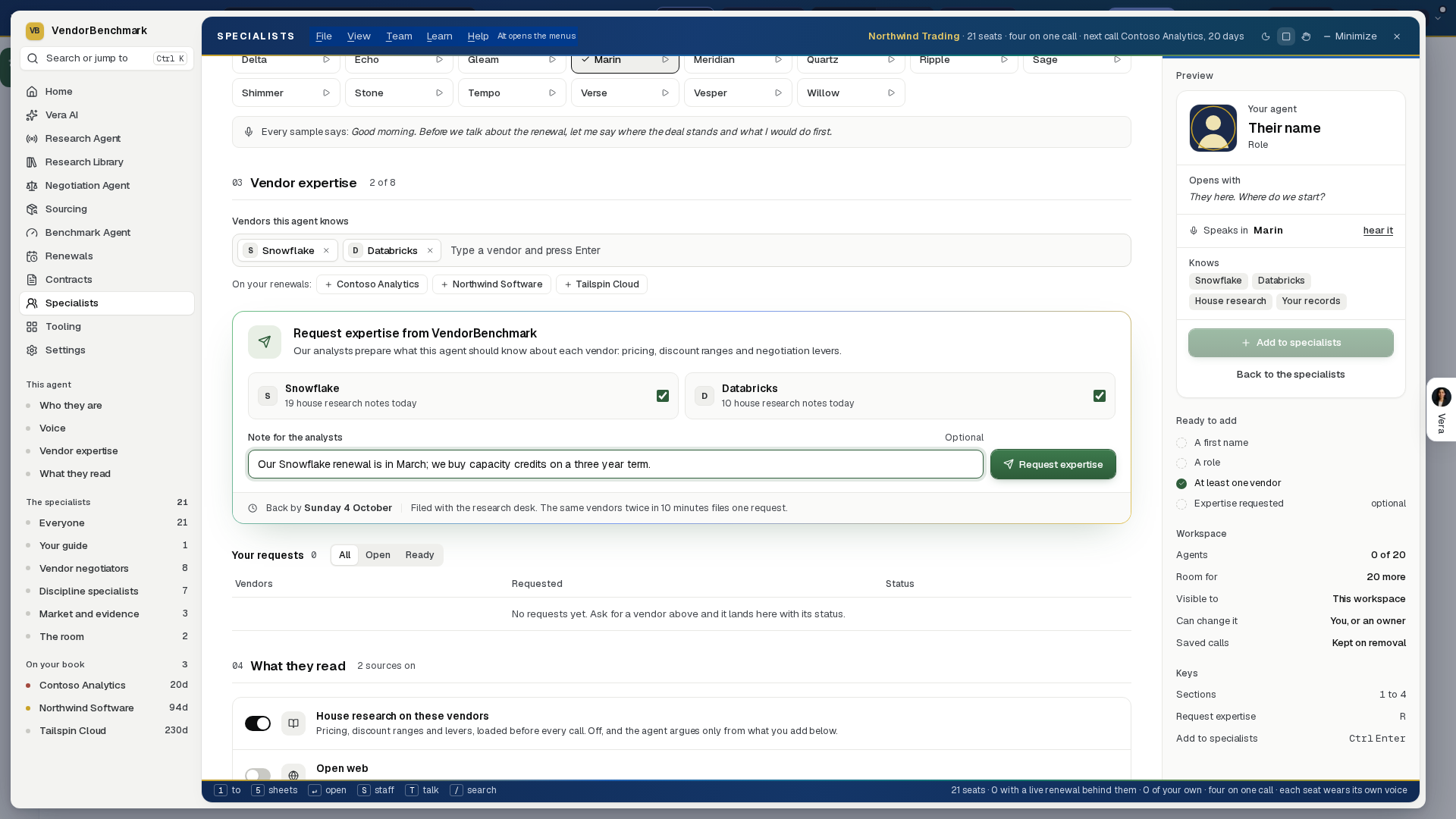This screenshot has width=1456, height=819.
Task: Go to Sourcing in sidebar
Action: click(x=107, y=209)
